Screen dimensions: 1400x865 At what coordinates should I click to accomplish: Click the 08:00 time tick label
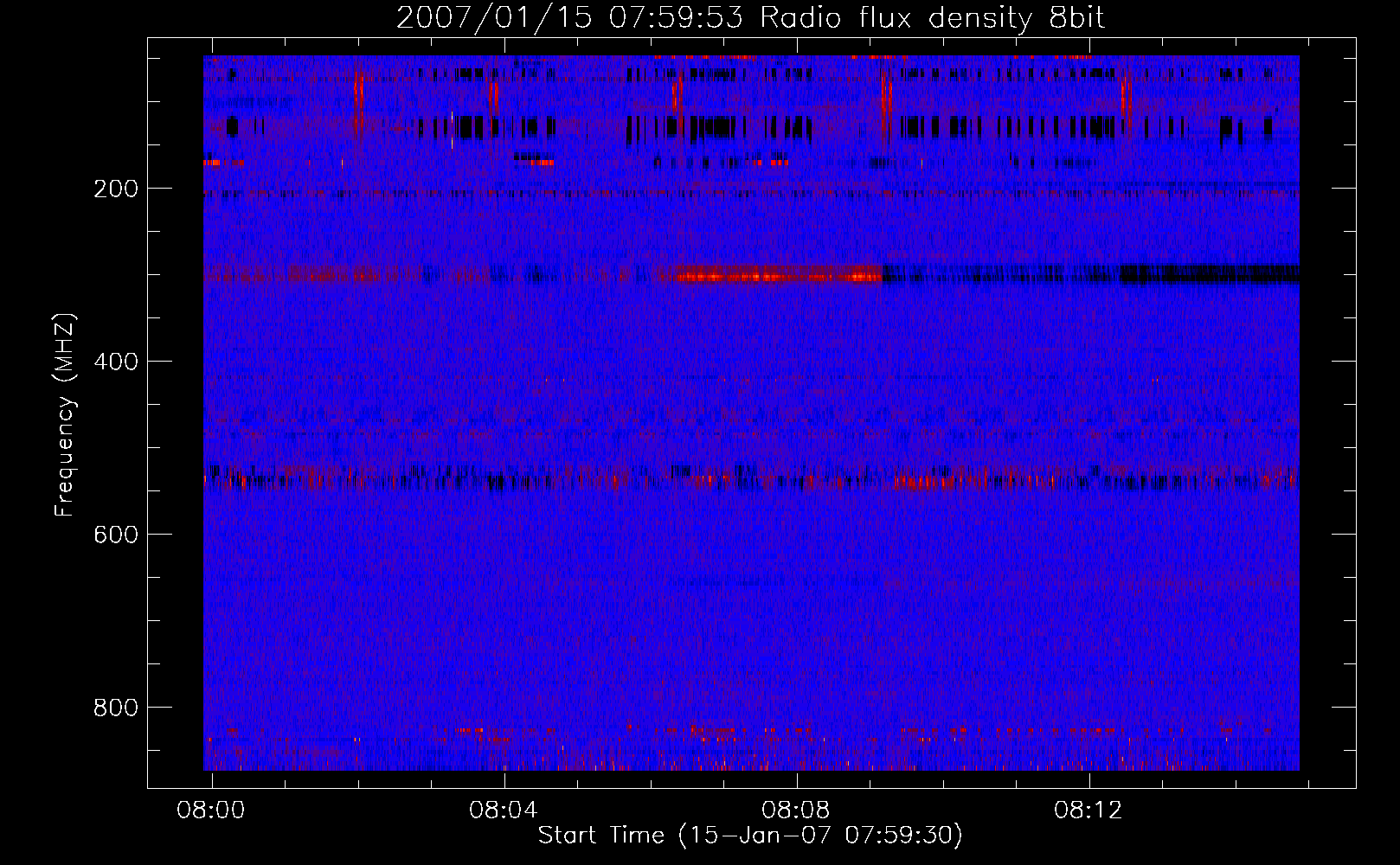click(211, 811)
